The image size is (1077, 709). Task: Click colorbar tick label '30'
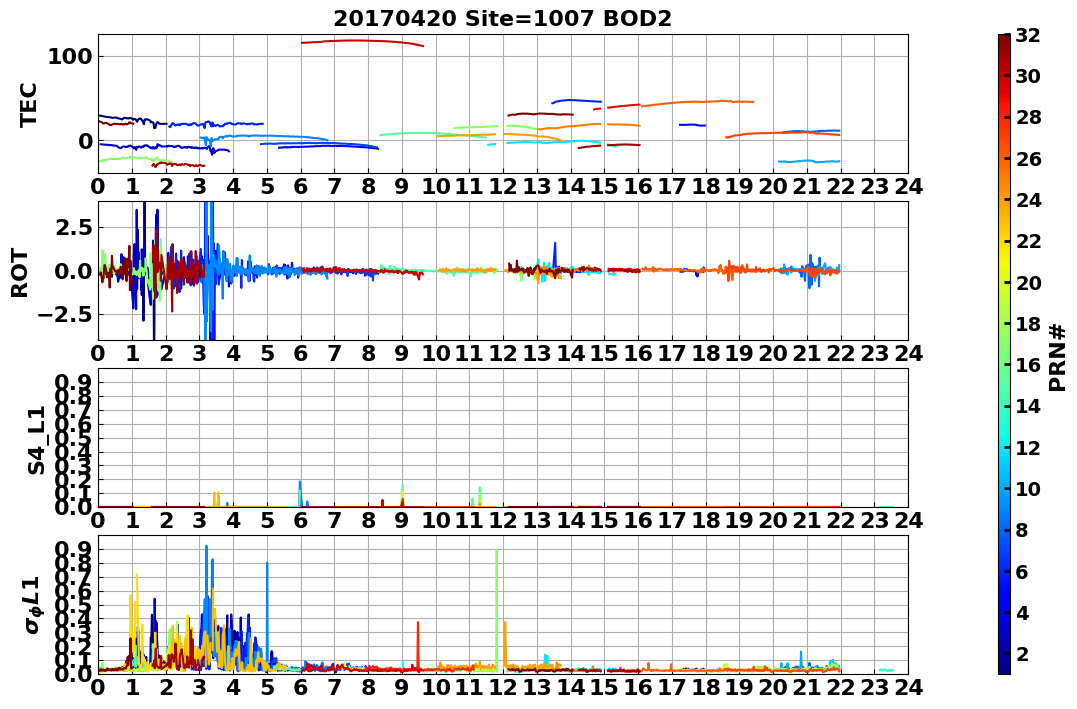[1028, 76]
